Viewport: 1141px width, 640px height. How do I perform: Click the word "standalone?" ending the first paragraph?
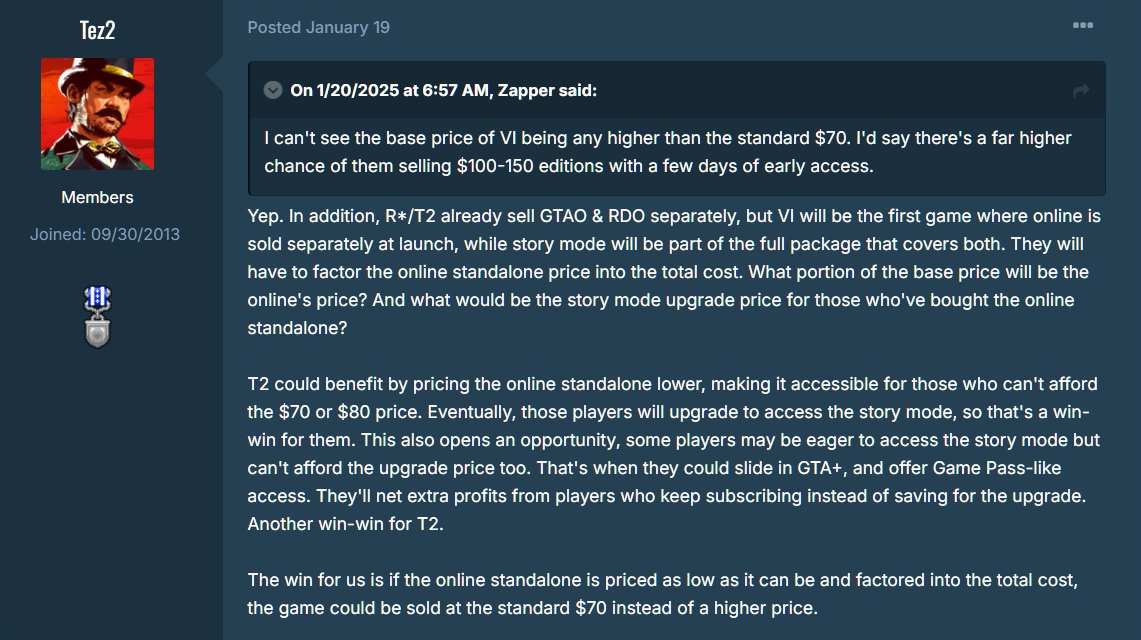pyautogui.click(x=297, y=328)
